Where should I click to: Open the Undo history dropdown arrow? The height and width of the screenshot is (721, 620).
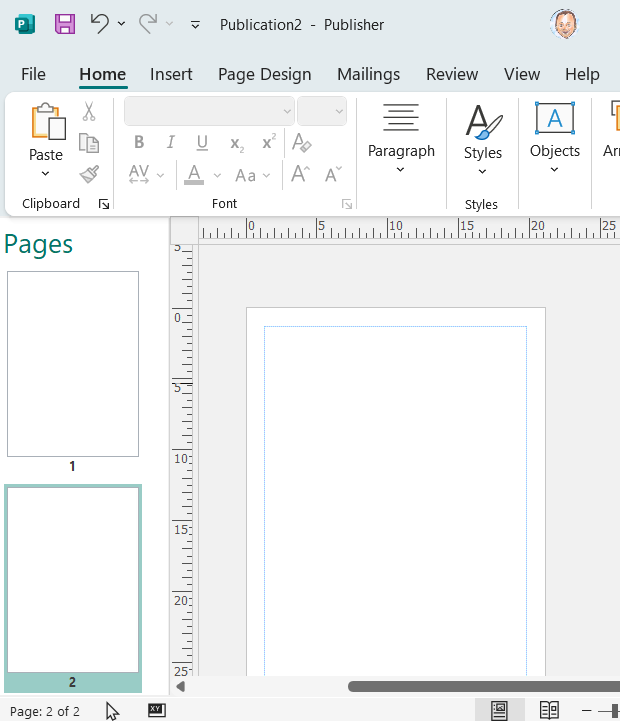[121, 23]
